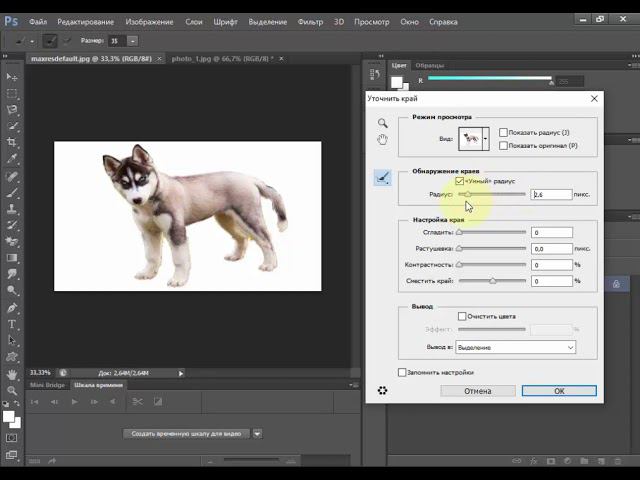This screenshot has width=640, height=480.
Task: Open the Файл menu
Action: [38, 22]
